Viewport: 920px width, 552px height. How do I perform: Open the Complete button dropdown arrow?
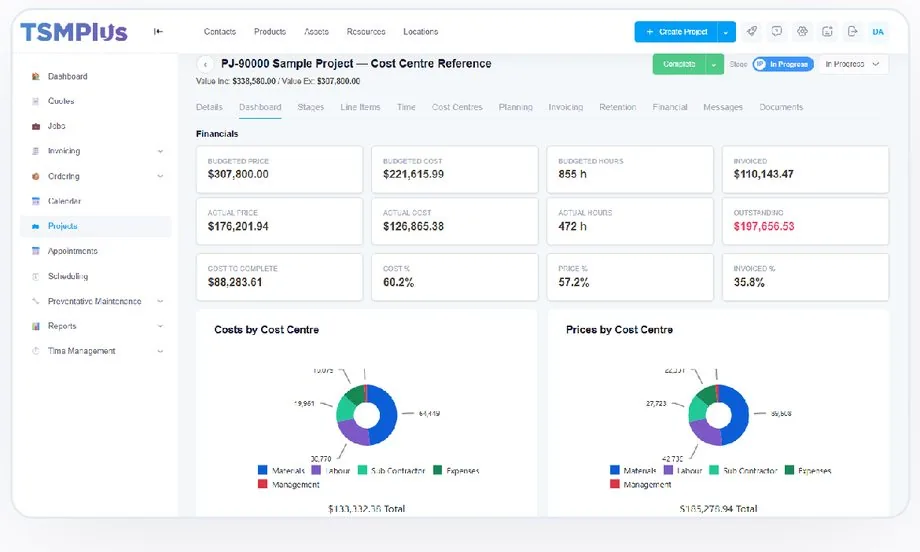tap(714, 64)
